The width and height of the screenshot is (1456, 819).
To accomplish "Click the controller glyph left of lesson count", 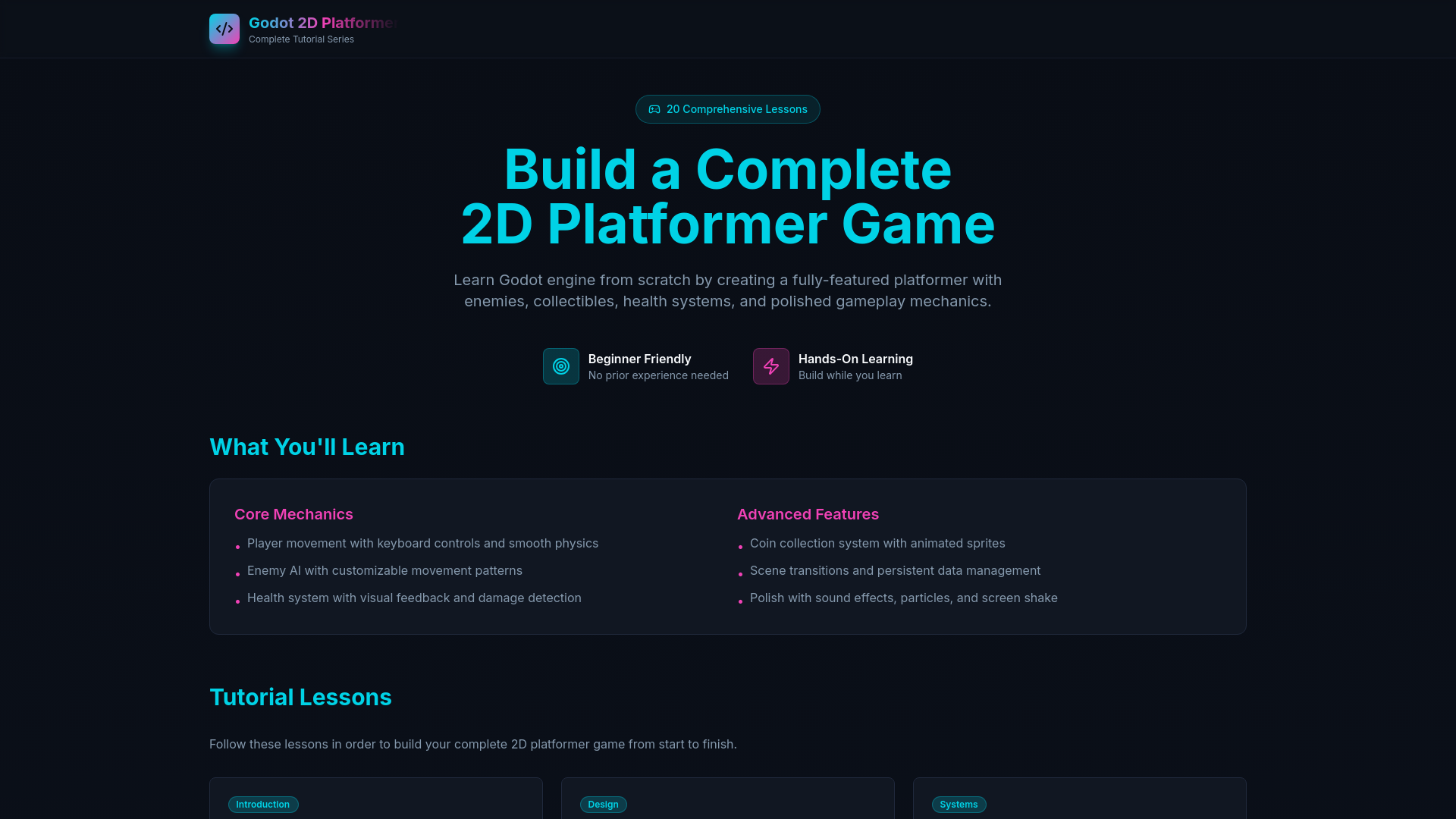I will tap(654, 108).
